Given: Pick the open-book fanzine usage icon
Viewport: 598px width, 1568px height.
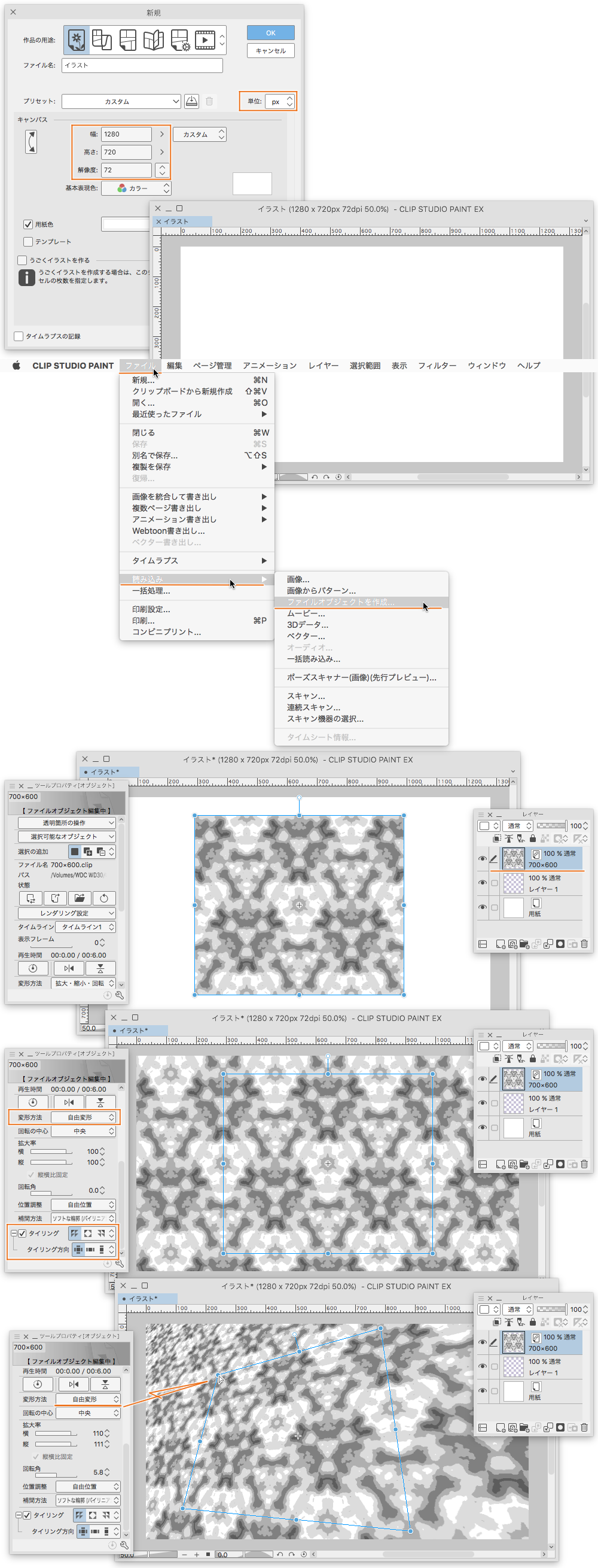Looking at the screenshot, I should pyautogui.click(x=153, y=40).
